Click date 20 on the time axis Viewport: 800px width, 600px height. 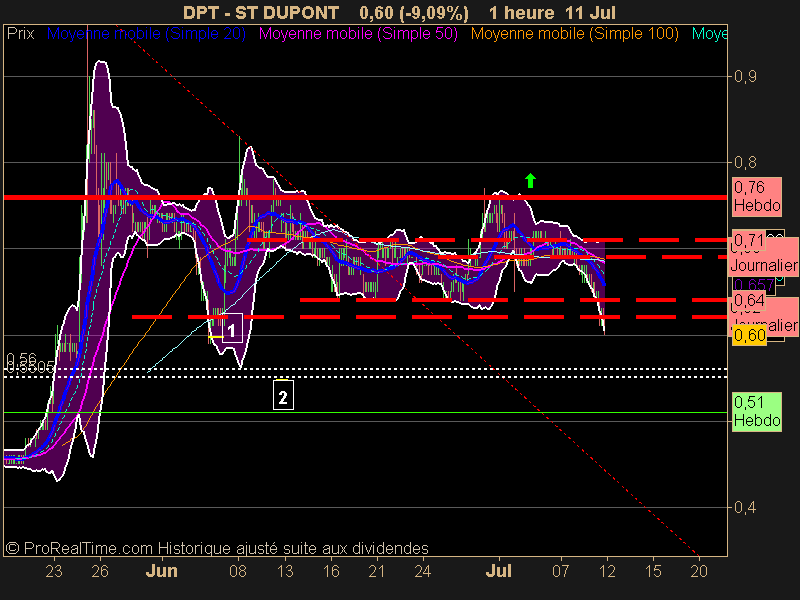point(699,571)
